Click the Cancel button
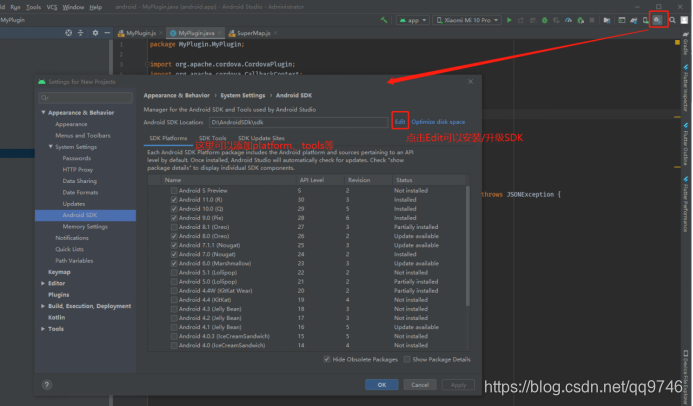The image size is (693, 406). (420, 385)
